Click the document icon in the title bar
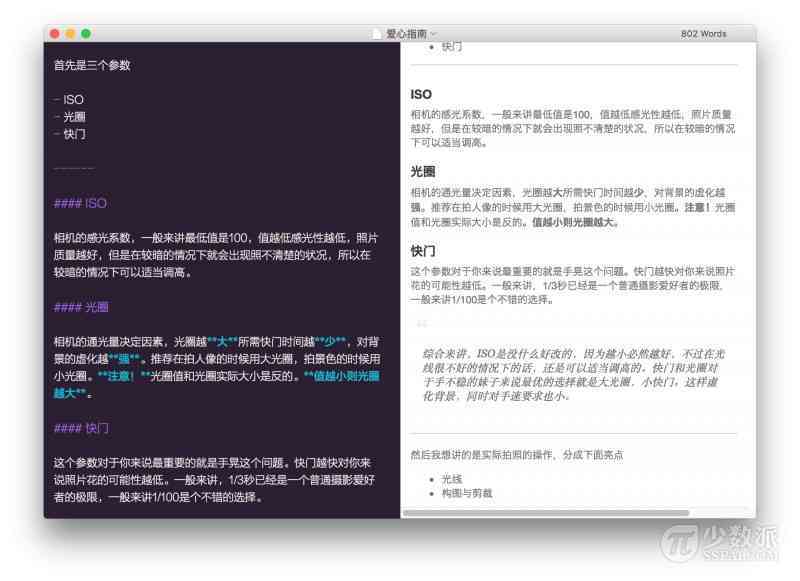Viewport: 800px width, 581px height. tap(377, 34)
